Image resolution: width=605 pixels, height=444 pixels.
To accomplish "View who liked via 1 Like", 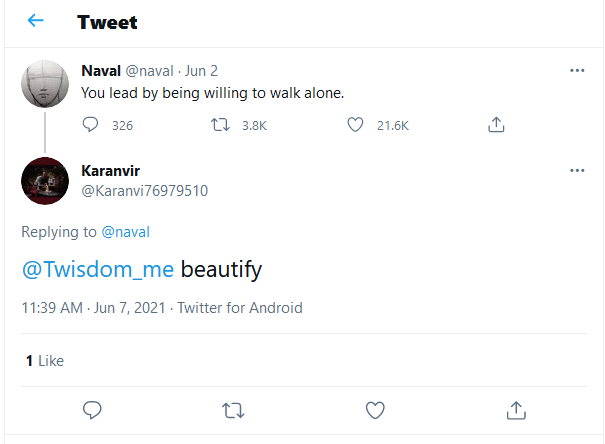I will pos(44,360).
